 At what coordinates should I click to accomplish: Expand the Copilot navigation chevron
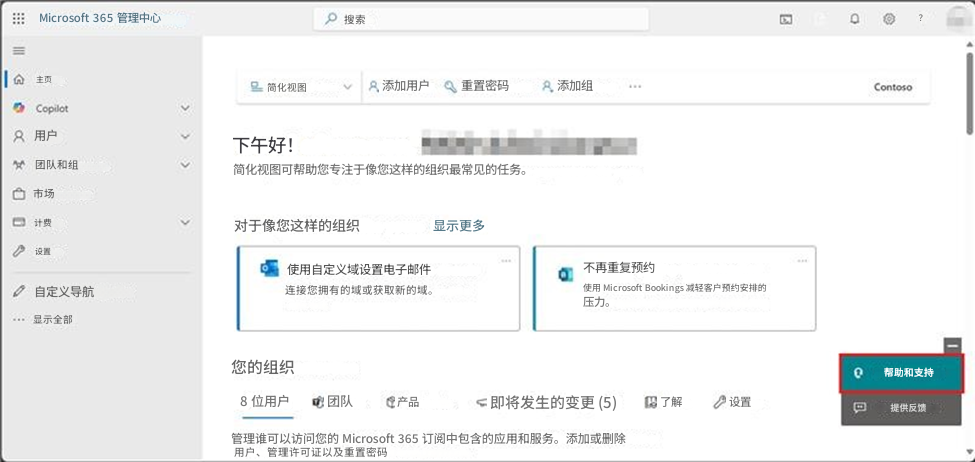185,108
